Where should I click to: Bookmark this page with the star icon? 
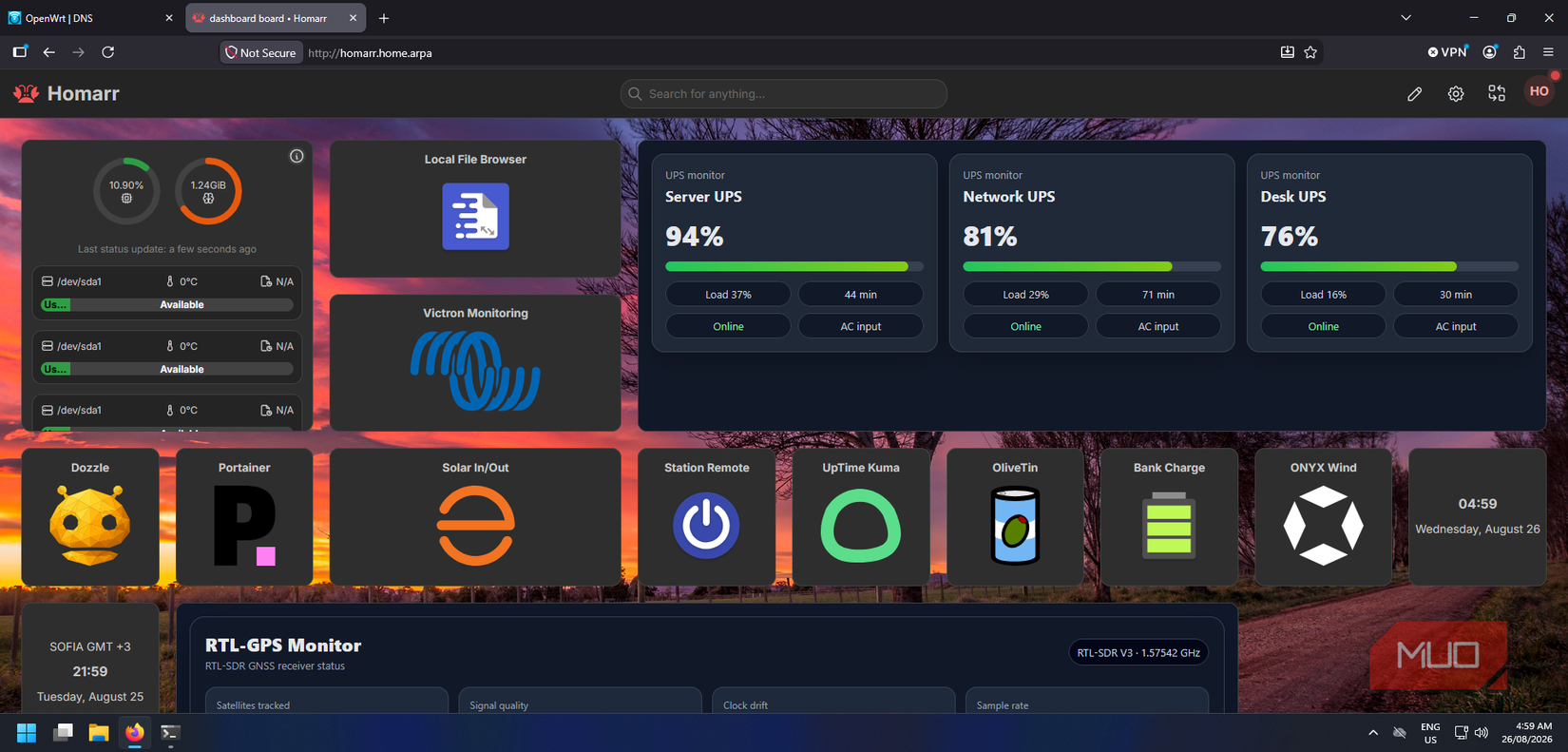[1310, 52]
